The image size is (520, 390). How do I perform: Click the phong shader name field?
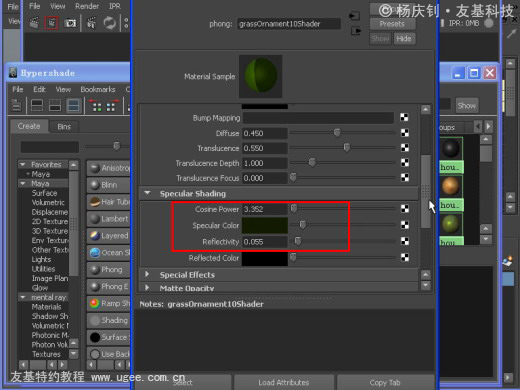click(289, 24)
